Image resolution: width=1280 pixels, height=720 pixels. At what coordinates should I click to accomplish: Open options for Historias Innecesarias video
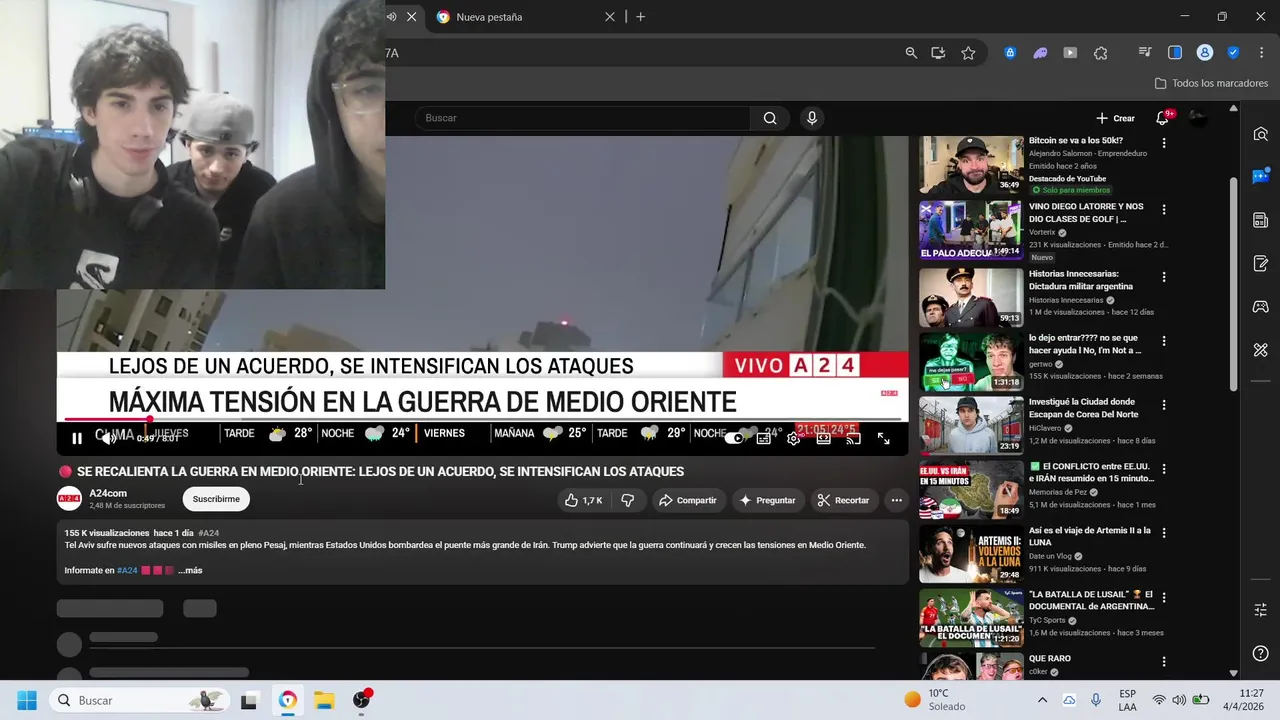[x=1163, y=277]
